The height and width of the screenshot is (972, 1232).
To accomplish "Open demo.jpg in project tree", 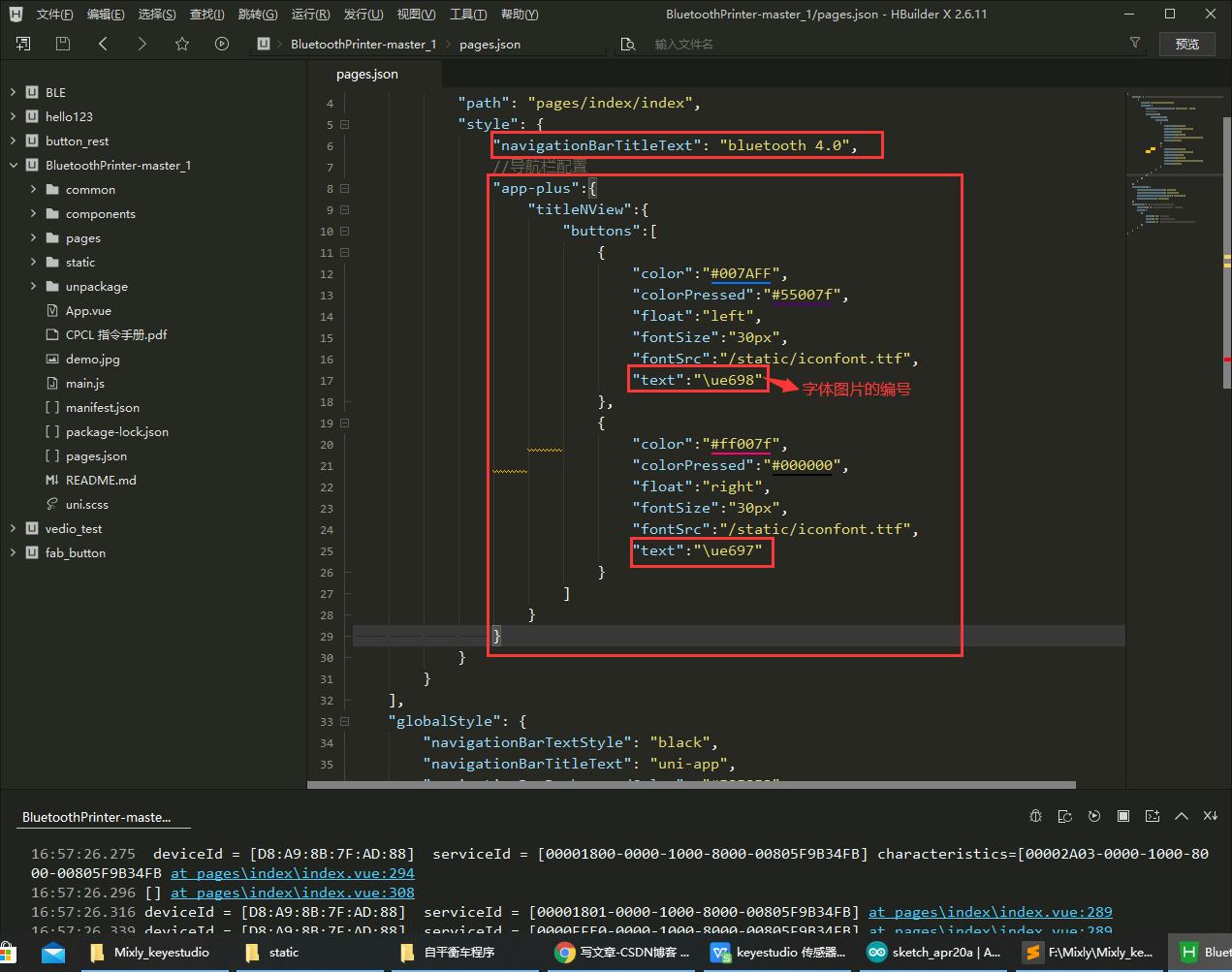I will point(92,360).
